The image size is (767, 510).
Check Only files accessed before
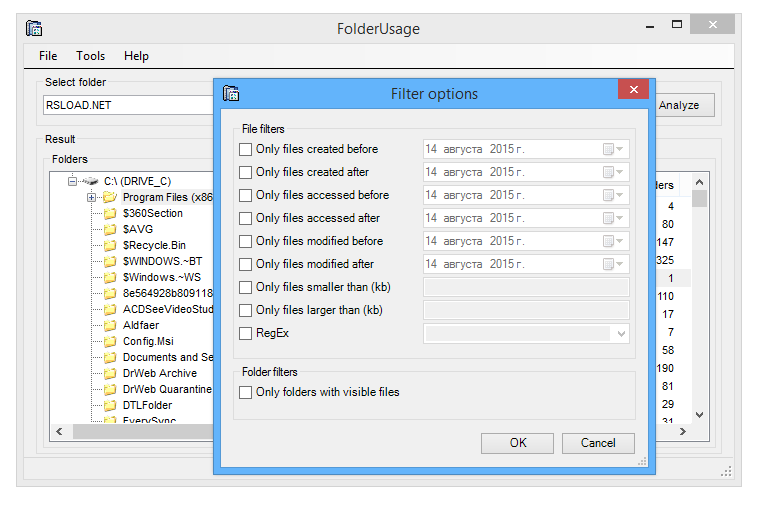click(246, 195)
